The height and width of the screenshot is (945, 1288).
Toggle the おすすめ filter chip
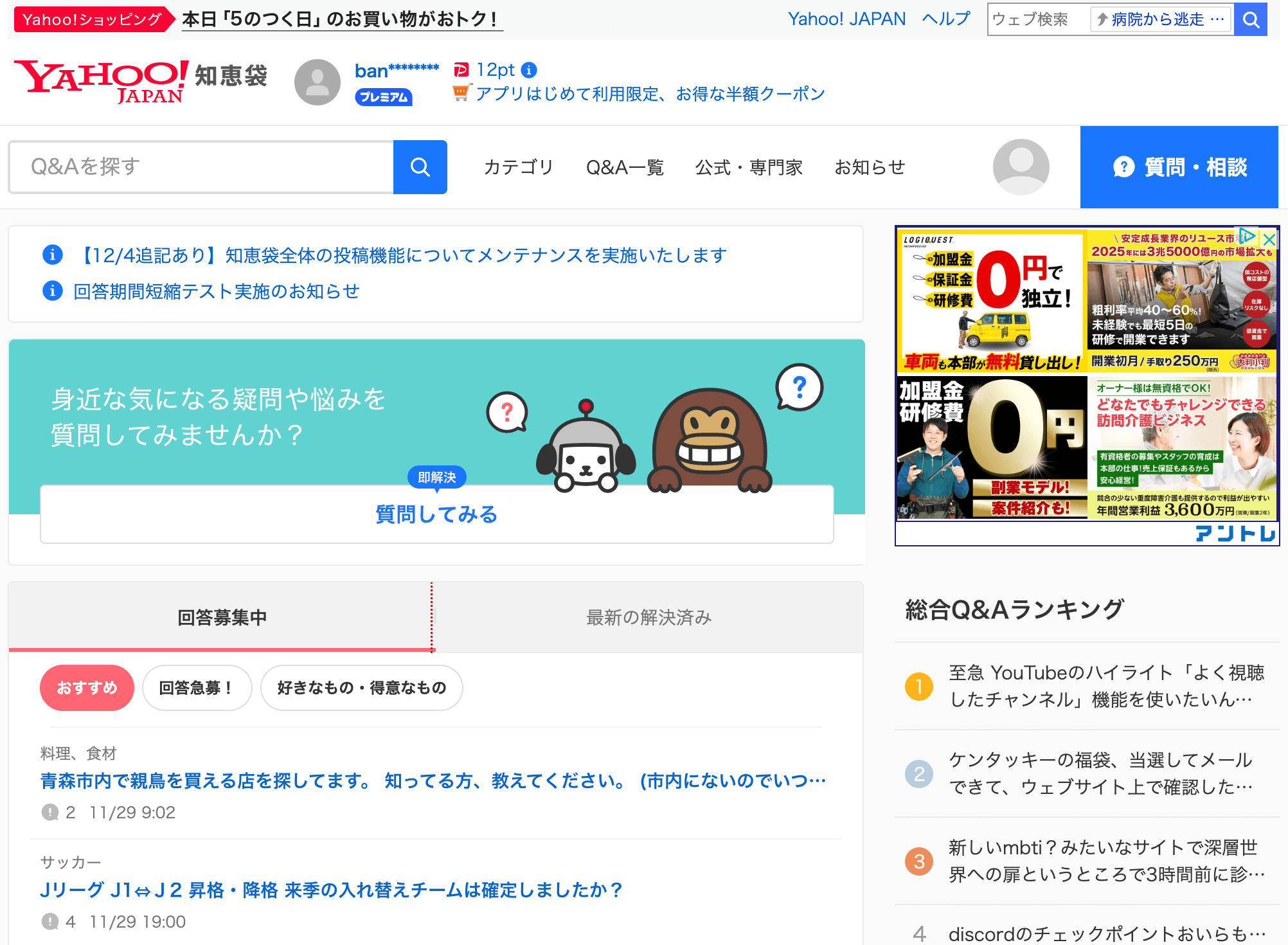click(87, 687)
